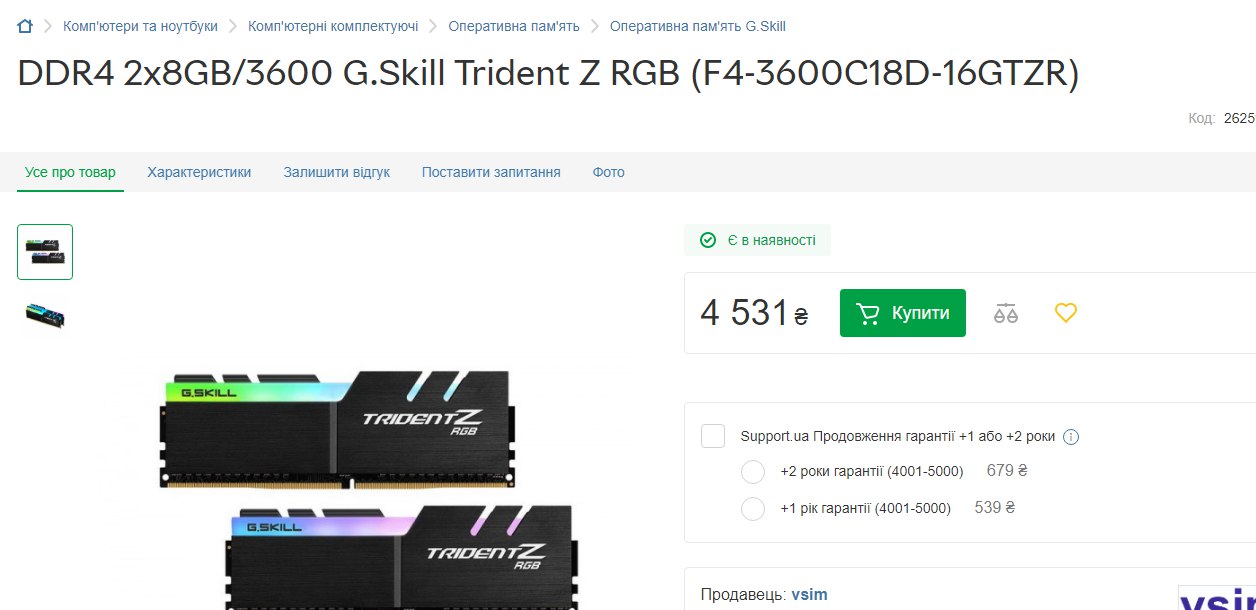Open warranty extension info icon
This screenshot has width=1256, height=610.
[x=1071, y=437]
